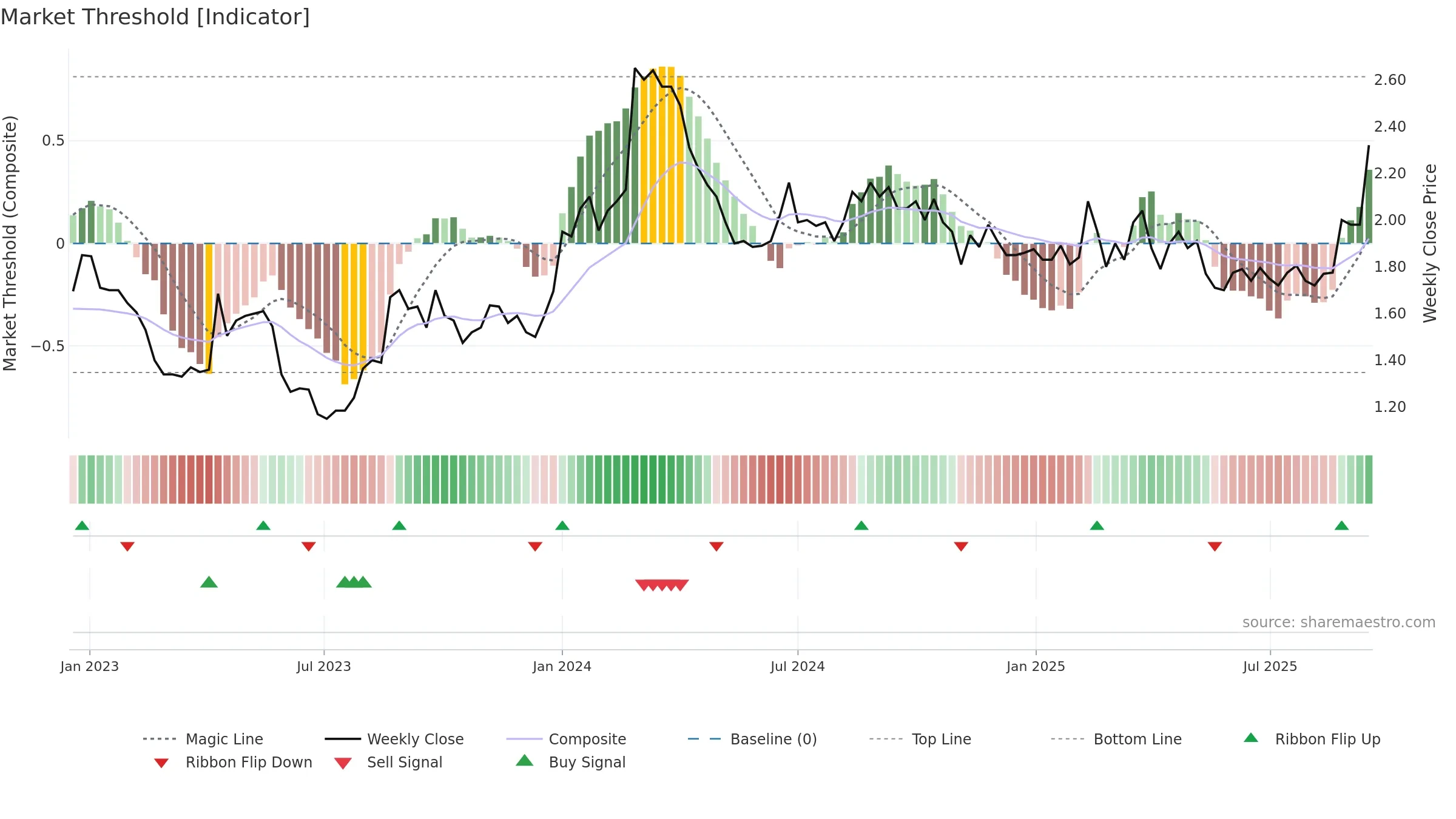Click the Jul 2025 axis label
This screenshot has width=1456, height=819.
pyautogui.click(x=1270, y=666)
